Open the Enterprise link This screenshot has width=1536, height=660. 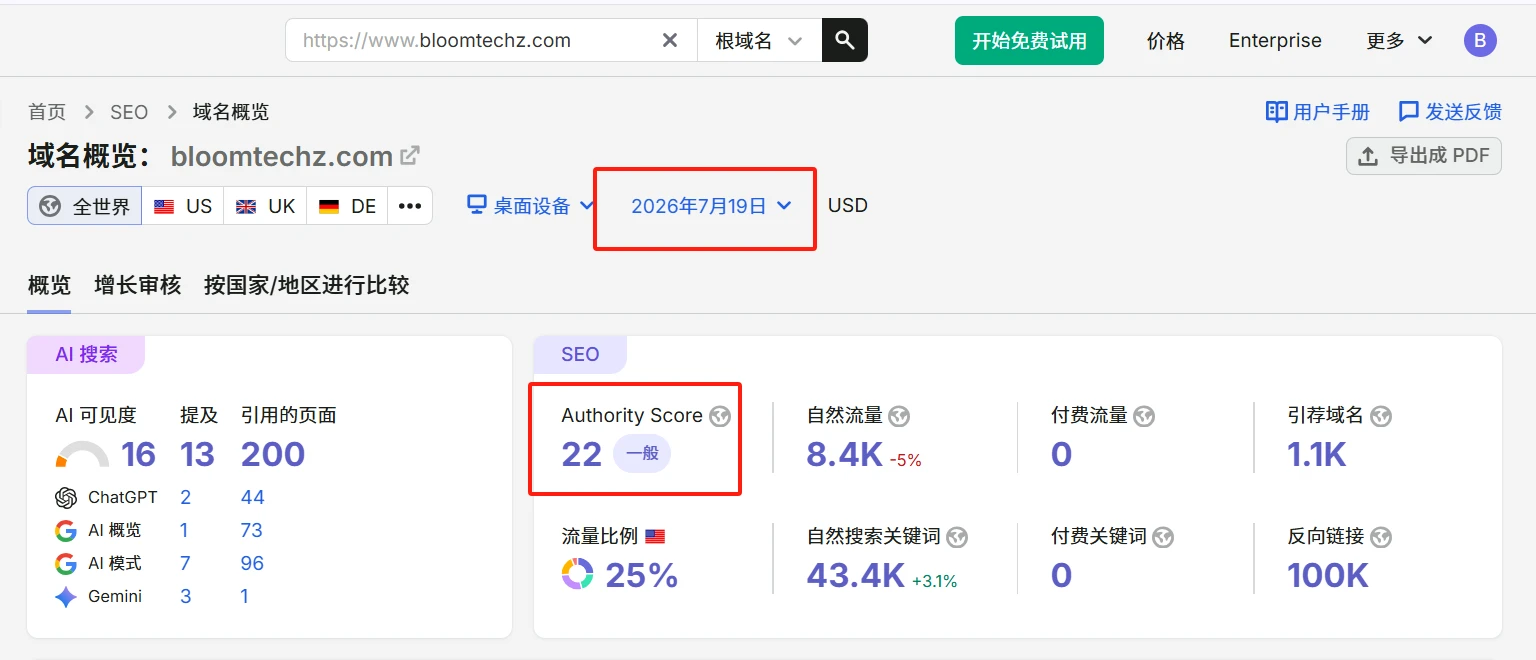pyautogui.click(x=1275, y=41)
